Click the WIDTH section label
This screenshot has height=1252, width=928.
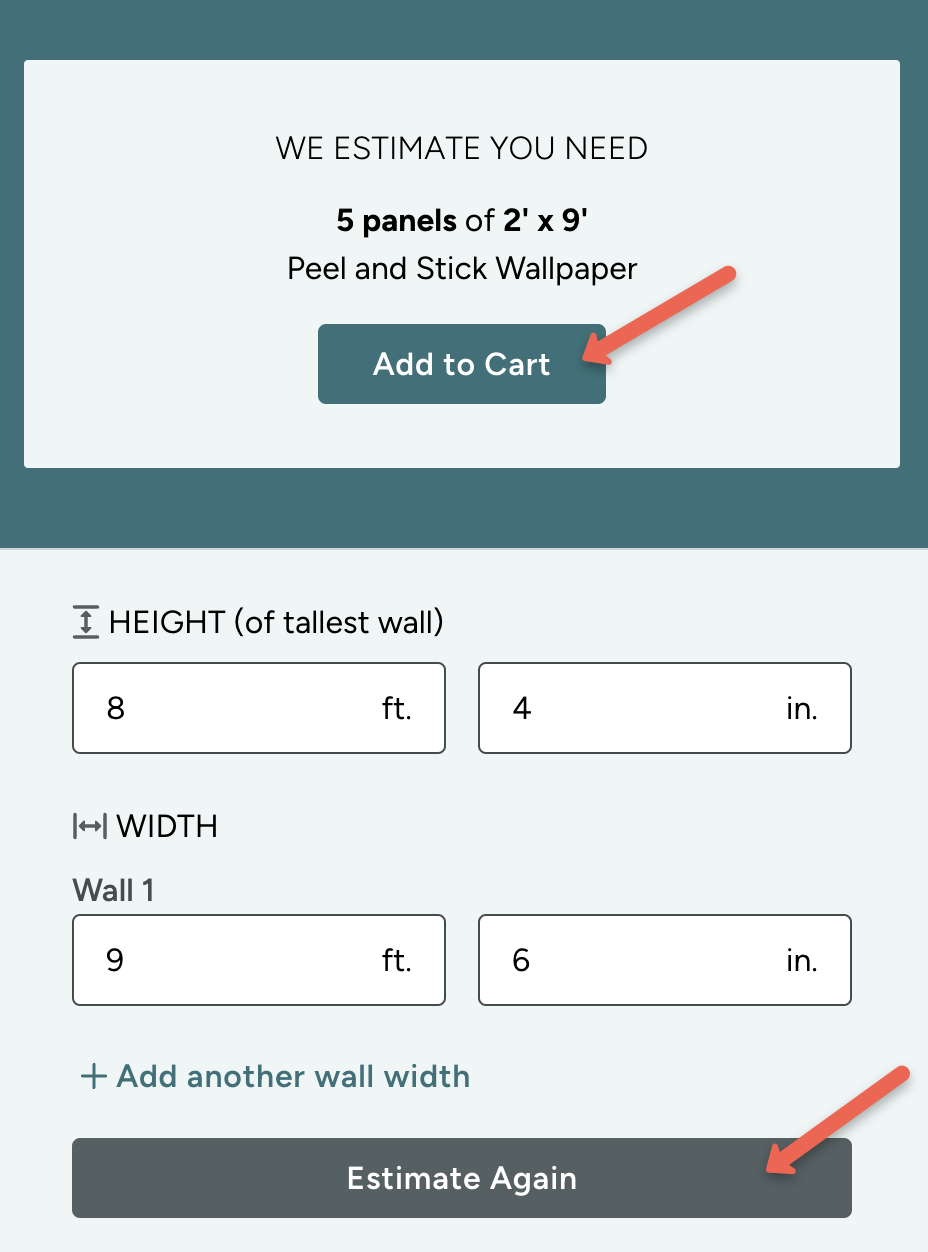[167, 827]
